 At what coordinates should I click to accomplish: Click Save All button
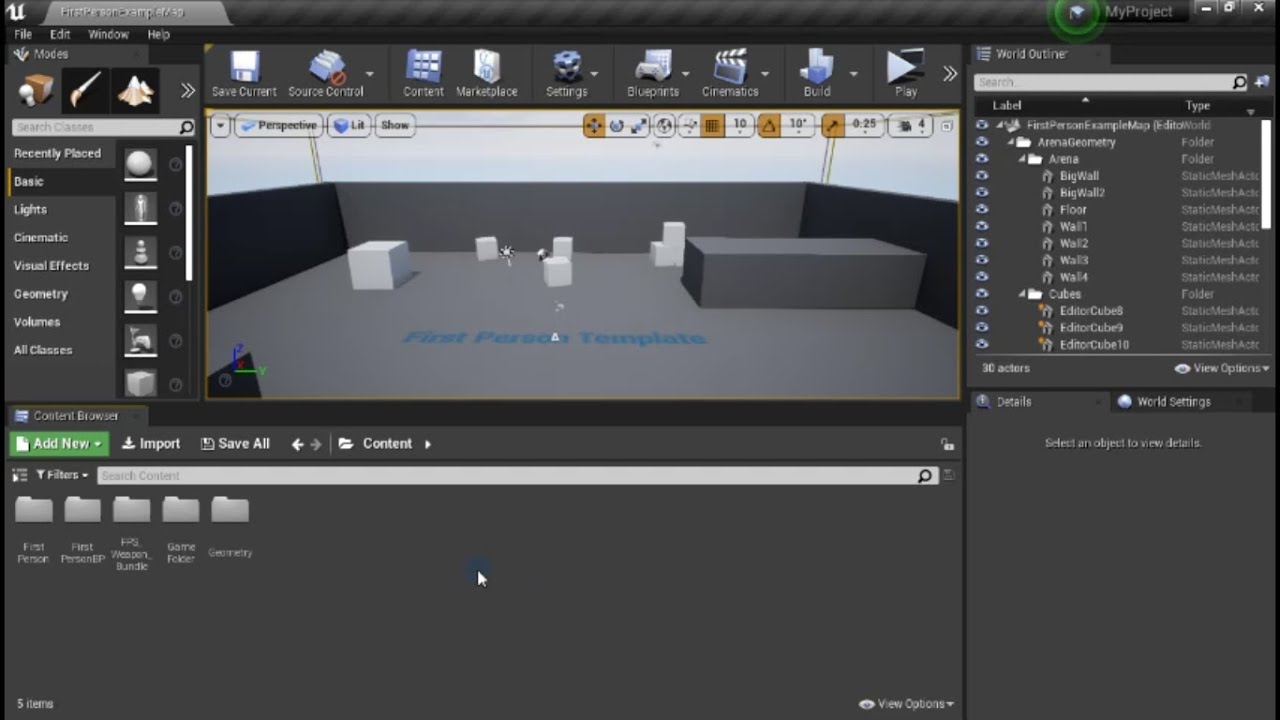click(x=235, y=444)
